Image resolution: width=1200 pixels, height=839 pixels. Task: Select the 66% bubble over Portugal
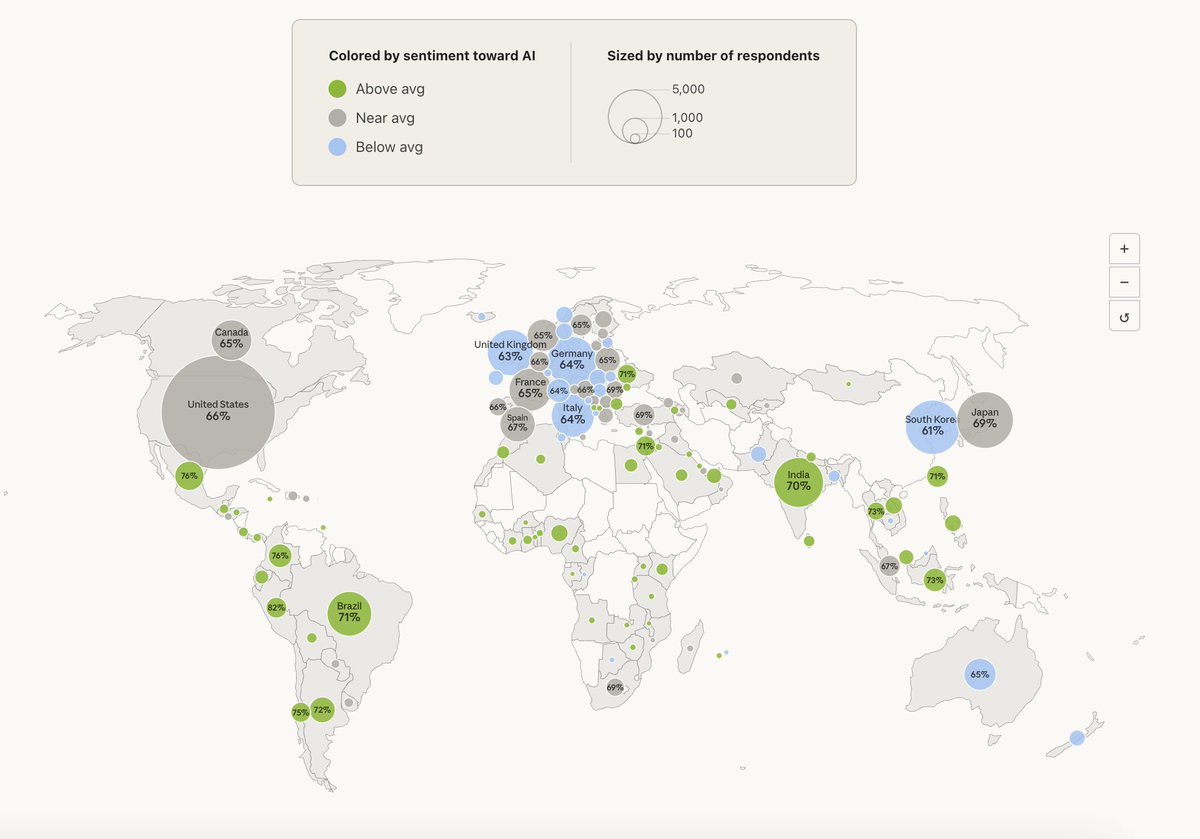(x=497, y=407)
